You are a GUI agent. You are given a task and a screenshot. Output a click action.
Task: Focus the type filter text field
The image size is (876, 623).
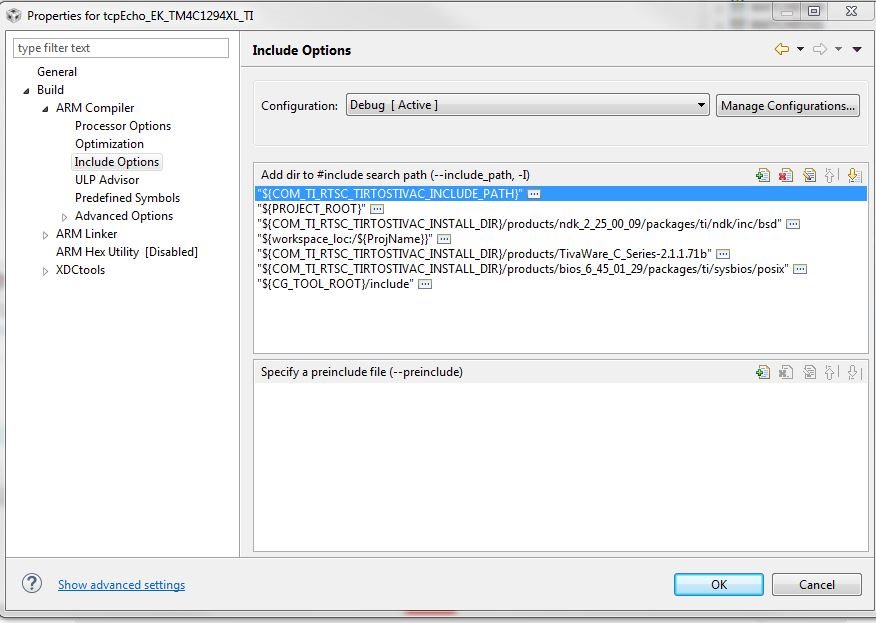tap(121, 48)
